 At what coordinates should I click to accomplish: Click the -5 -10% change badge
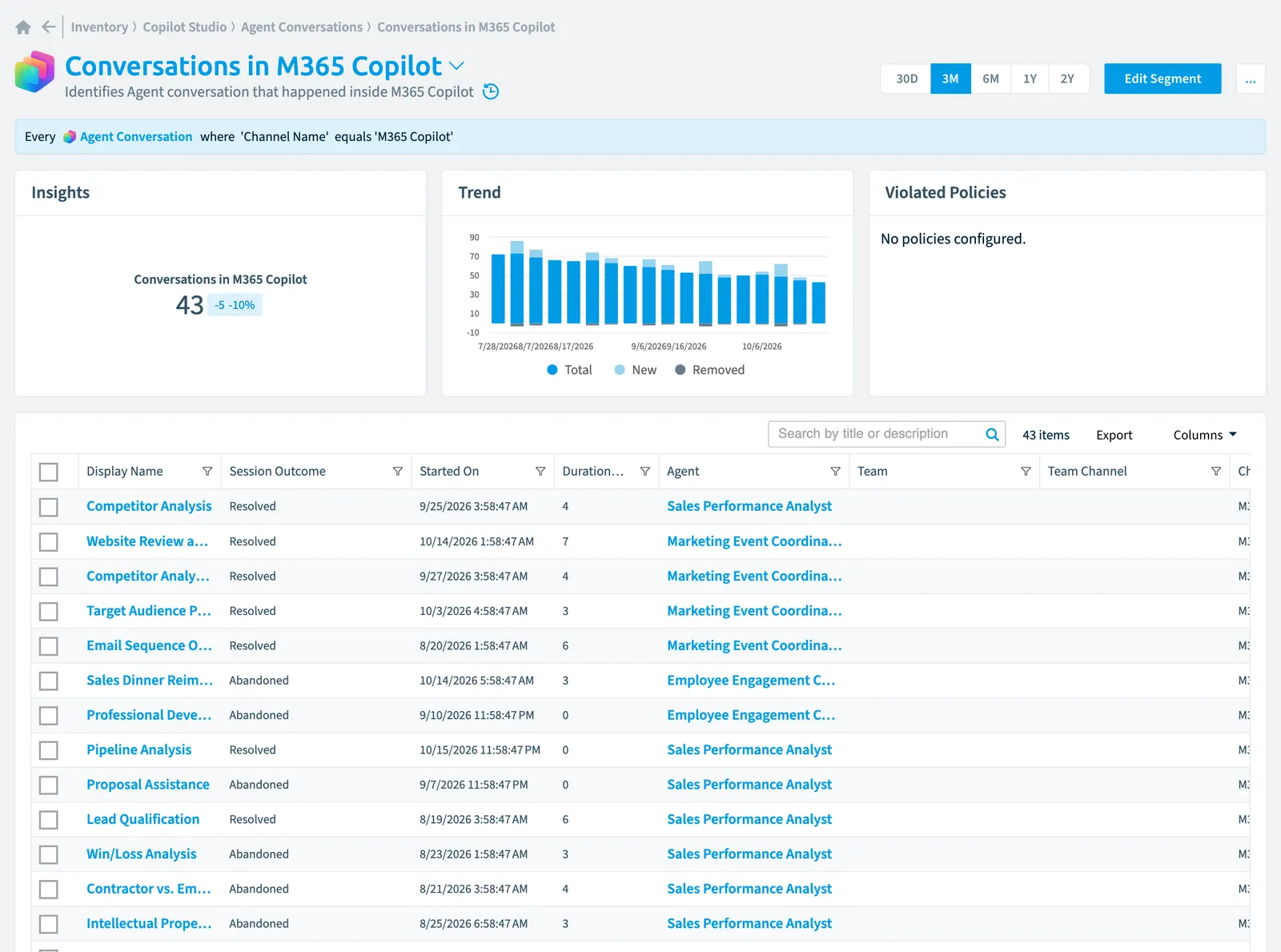(235, 305)
